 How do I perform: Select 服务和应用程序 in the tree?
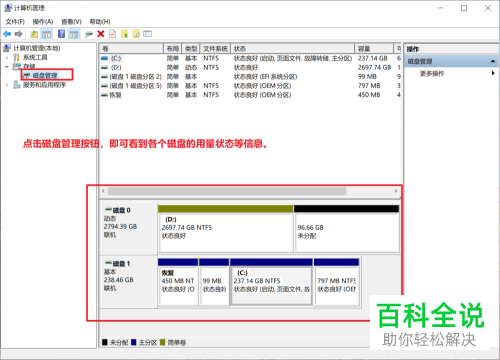pyautogui.click(x=44, y=85)
